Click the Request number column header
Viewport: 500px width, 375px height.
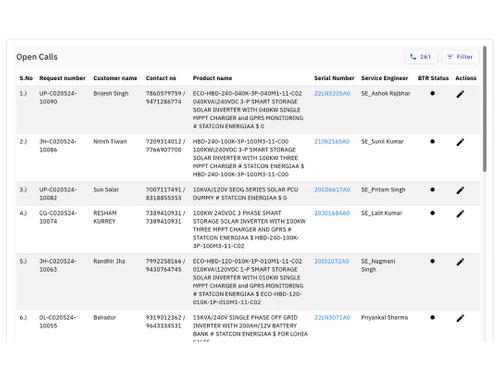pyautogui.click(x=62, y=78)
